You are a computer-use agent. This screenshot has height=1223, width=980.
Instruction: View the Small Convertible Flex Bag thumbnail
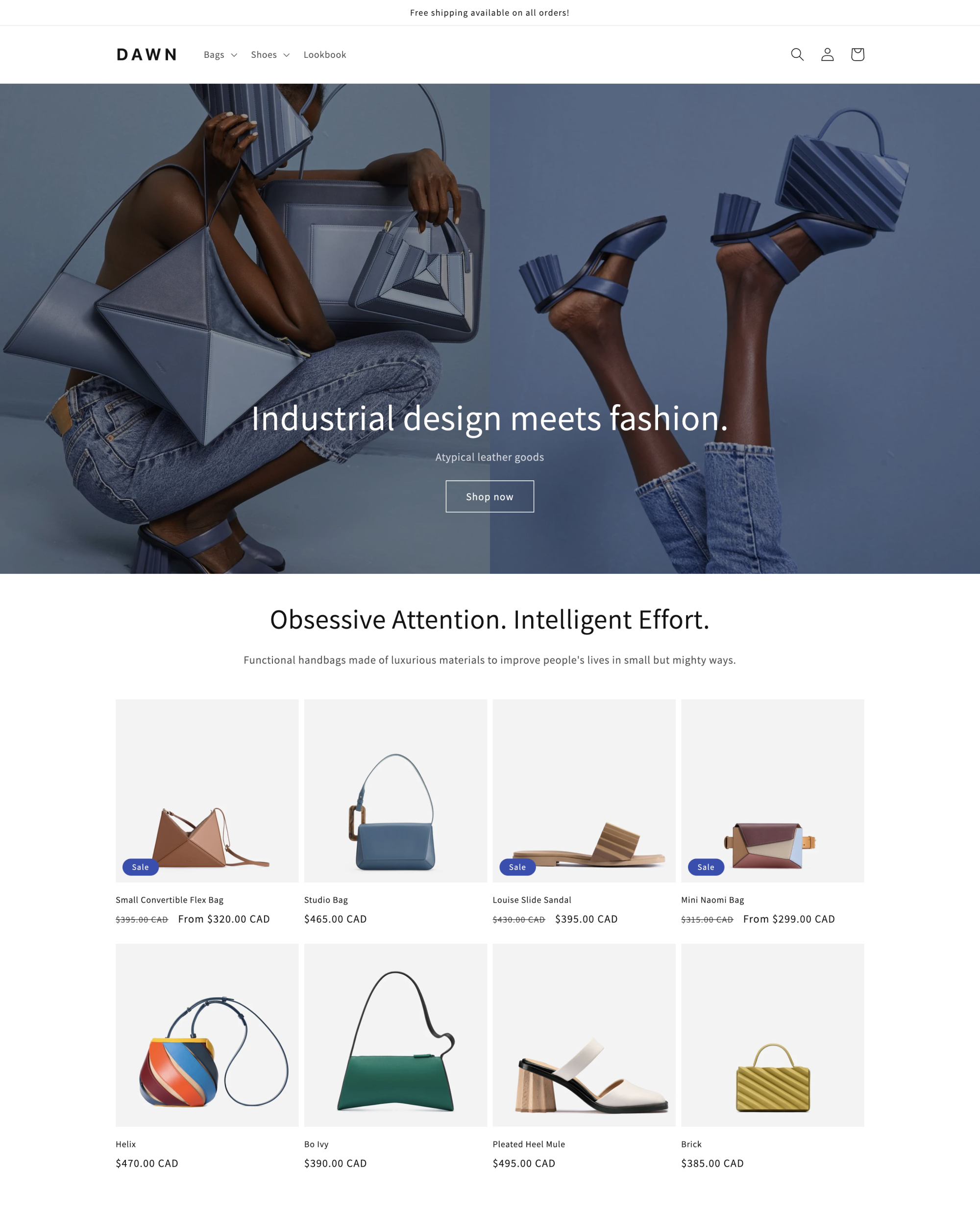point(207,790)
